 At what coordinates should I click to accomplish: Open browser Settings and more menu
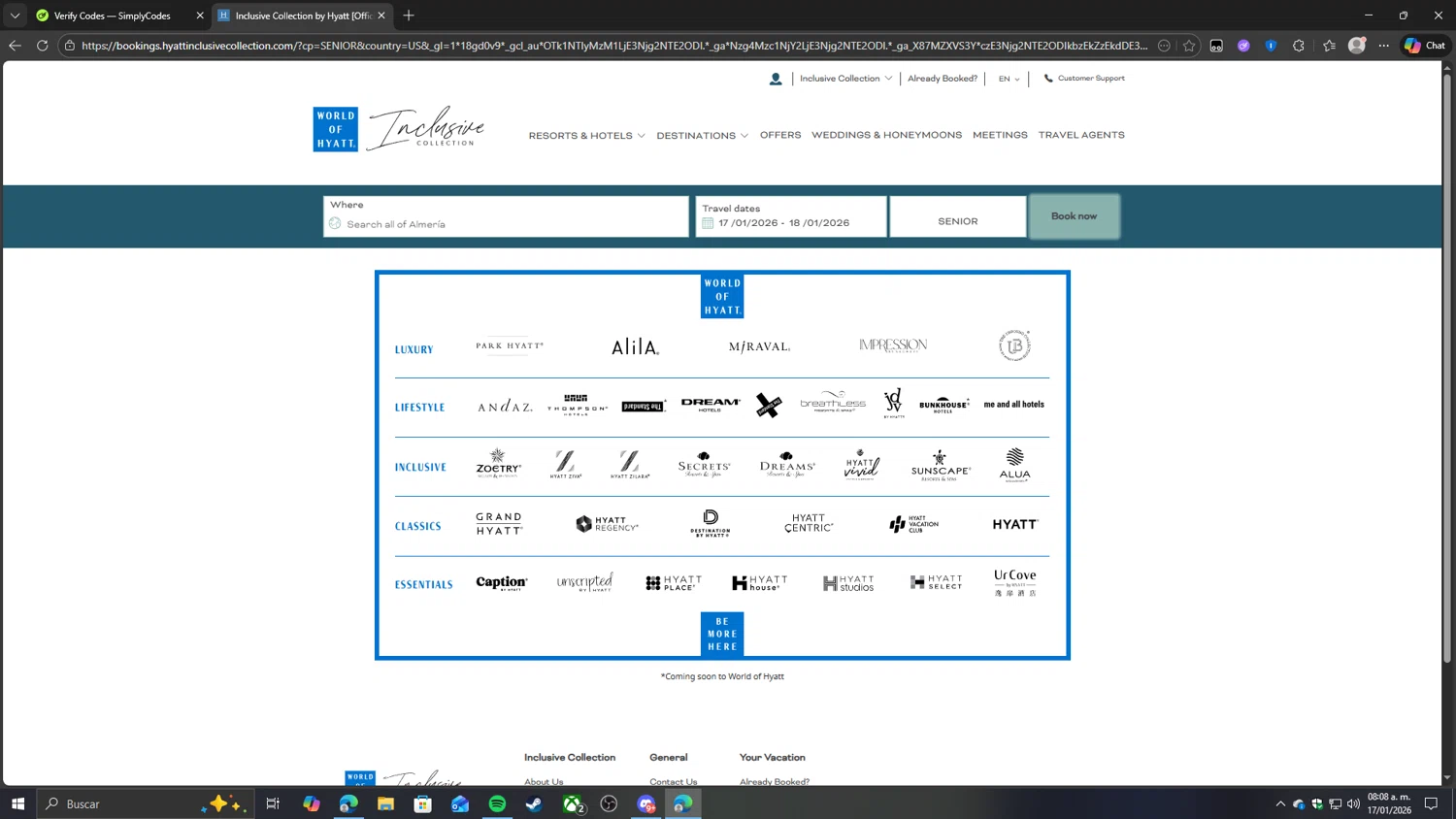tap(1384, 46)
